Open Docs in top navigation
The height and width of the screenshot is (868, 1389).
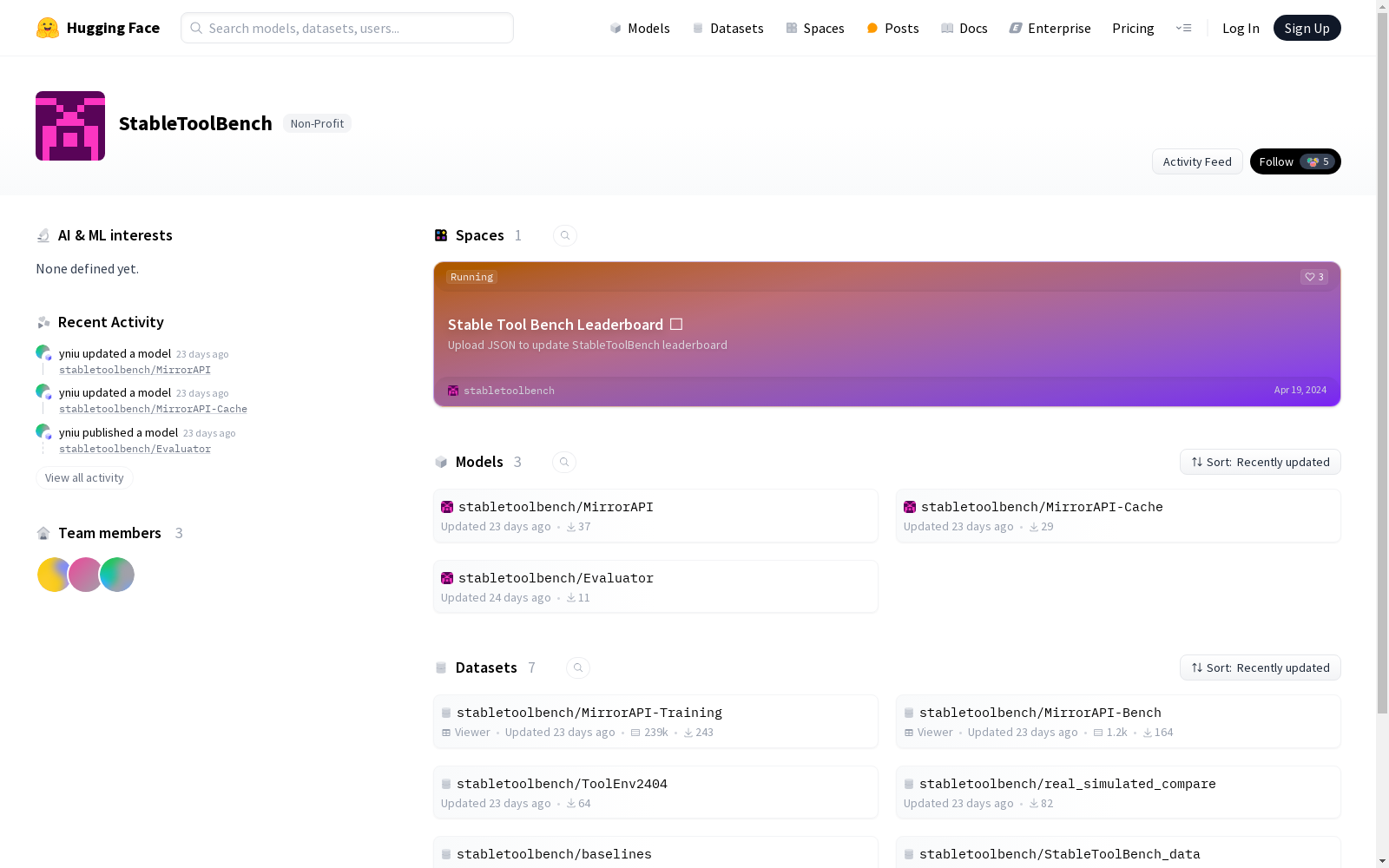[964, 28]
